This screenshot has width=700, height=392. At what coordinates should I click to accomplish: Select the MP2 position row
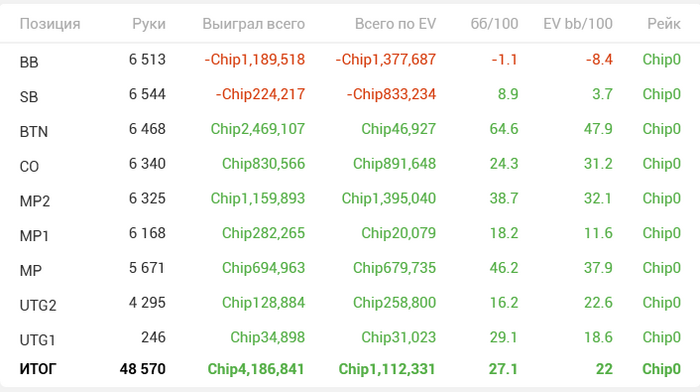click(x=350, y=199)
